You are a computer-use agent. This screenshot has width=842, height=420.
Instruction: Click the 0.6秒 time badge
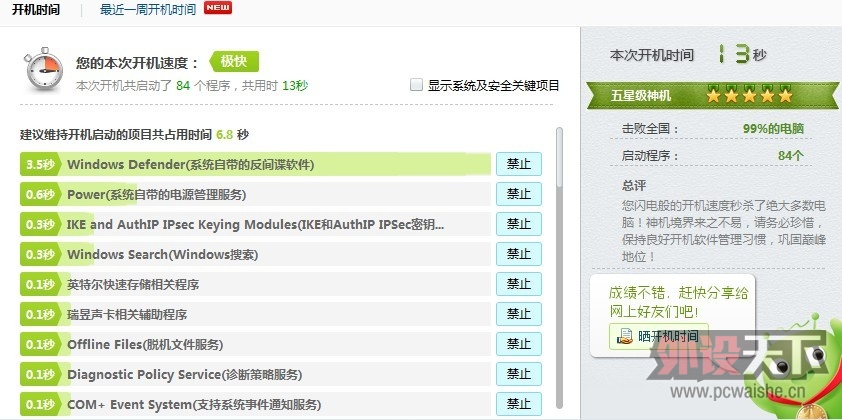tap(39, 194)
